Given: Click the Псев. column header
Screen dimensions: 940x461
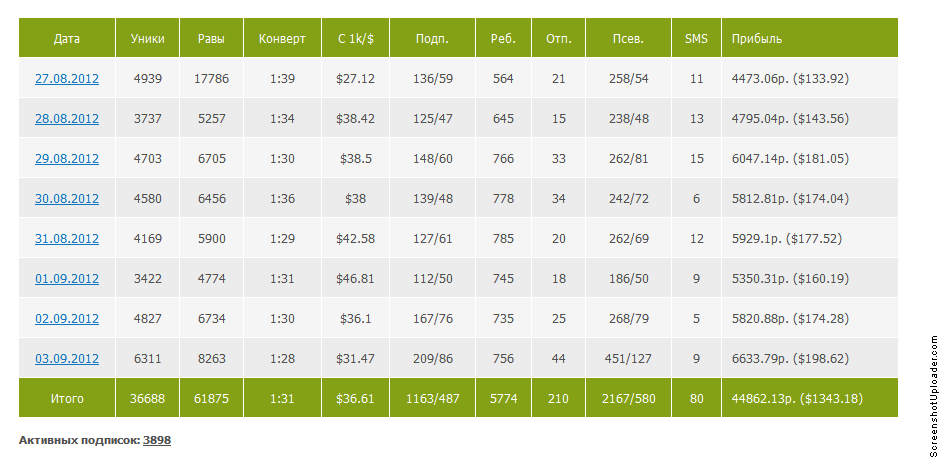Looking at the screenshot, I should pyautogui.click(x=628, y=38).
